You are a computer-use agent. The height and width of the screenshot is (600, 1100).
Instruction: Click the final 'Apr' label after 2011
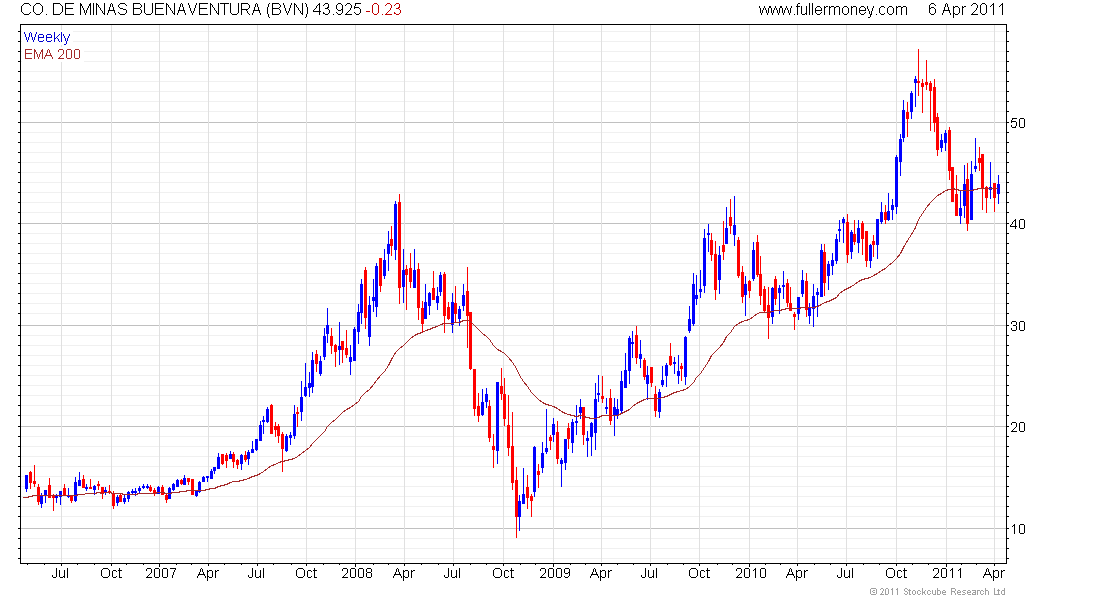coord(994,573)
